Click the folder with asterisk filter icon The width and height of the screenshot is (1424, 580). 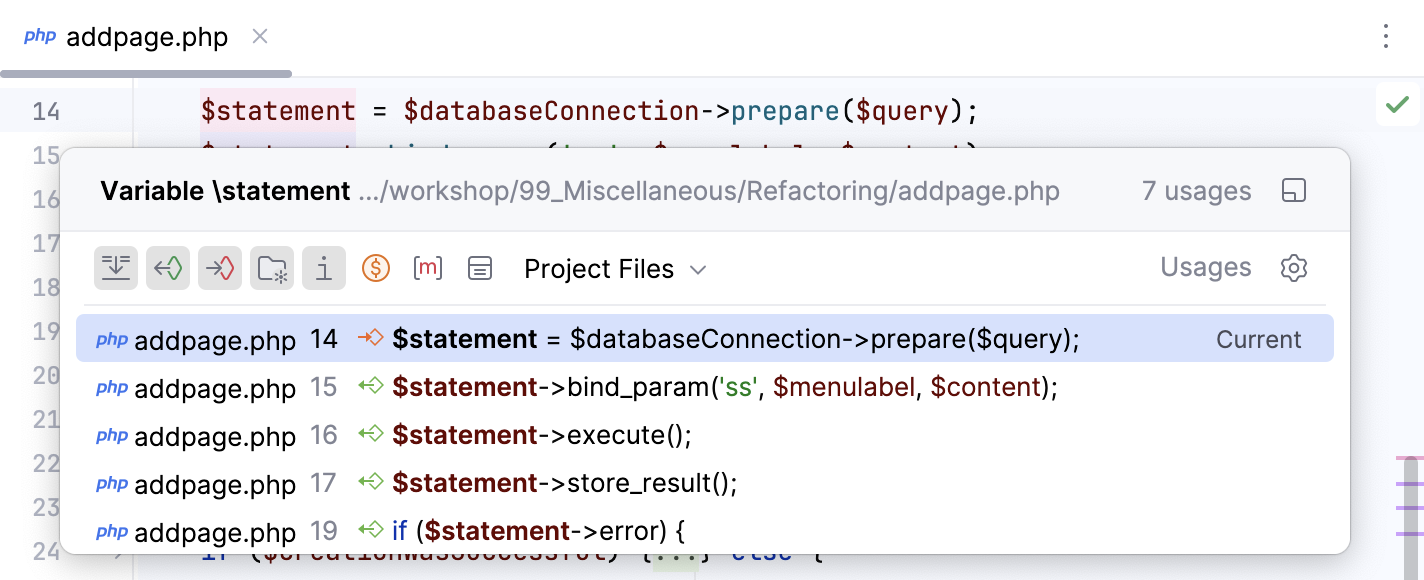coord(272,268)
